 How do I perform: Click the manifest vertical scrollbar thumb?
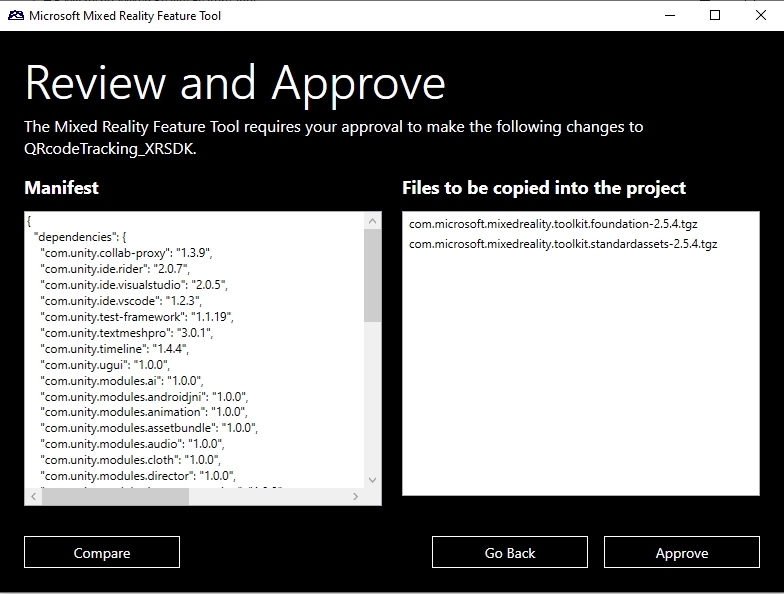tap(372, 276)
